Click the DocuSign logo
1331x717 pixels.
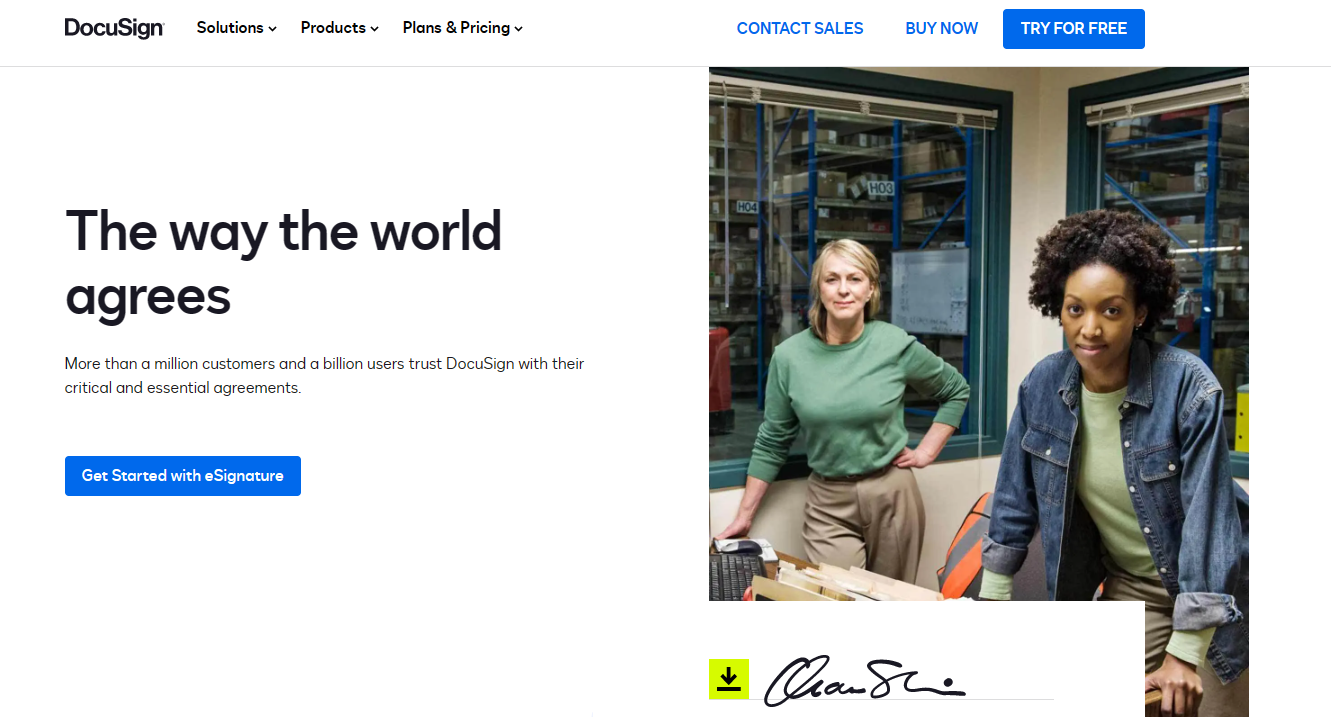pyautogui.click(x=114, y=28)
